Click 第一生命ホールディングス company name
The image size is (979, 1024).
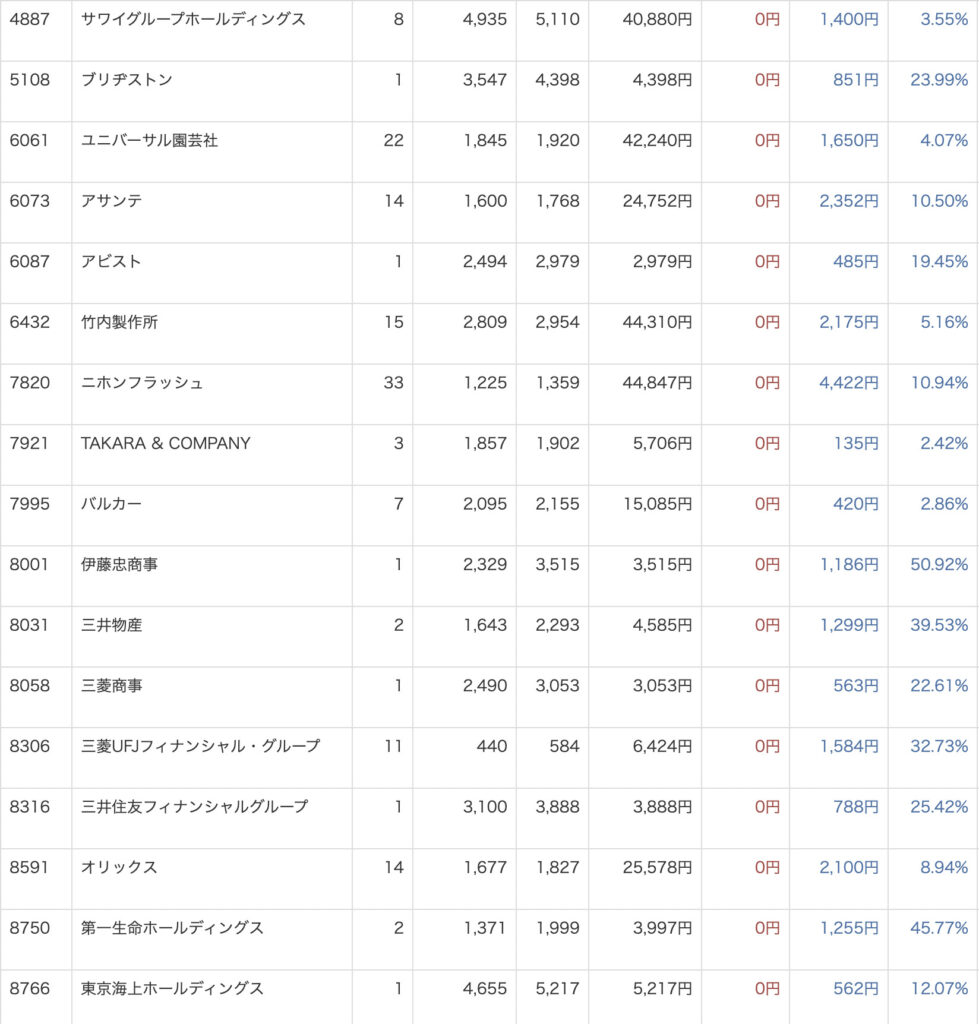click(172, 929)
